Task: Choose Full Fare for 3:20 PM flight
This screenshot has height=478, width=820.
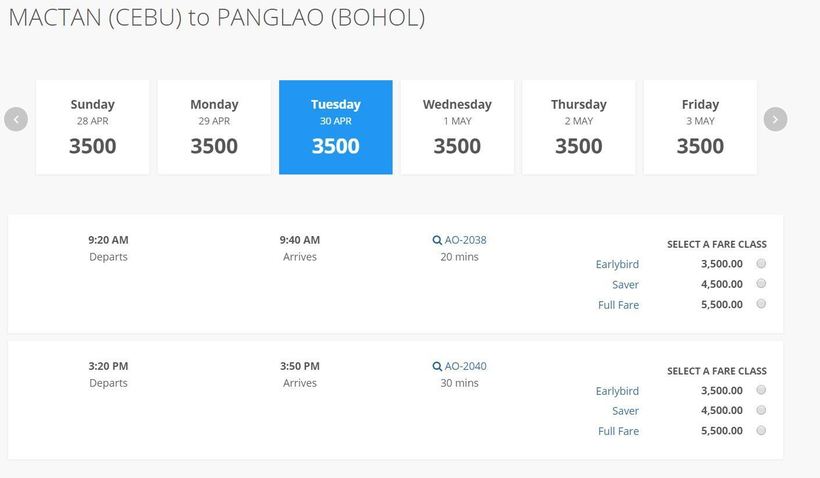Action: (x=761, y=430)
